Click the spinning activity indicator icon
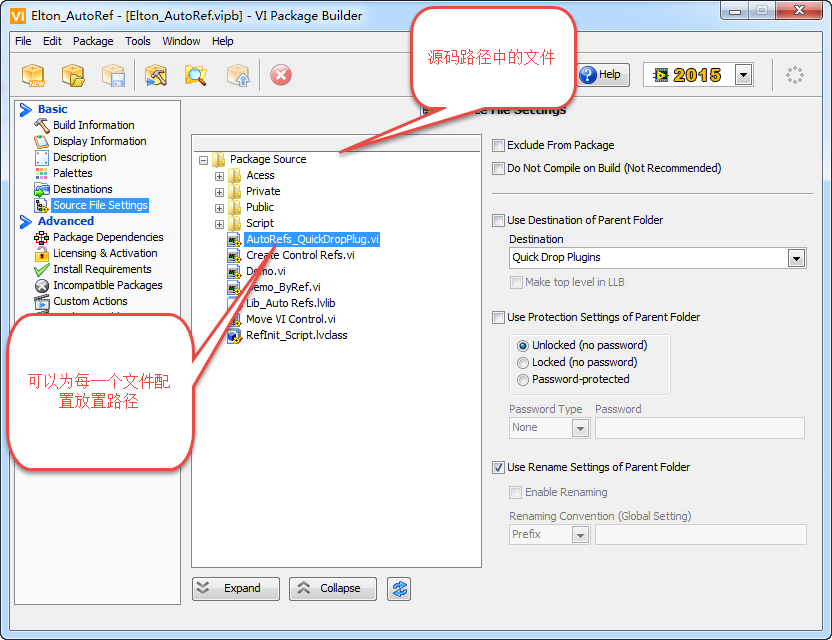Image resolution: width=832 pixels, height=640 pixels. pos(794,75)
